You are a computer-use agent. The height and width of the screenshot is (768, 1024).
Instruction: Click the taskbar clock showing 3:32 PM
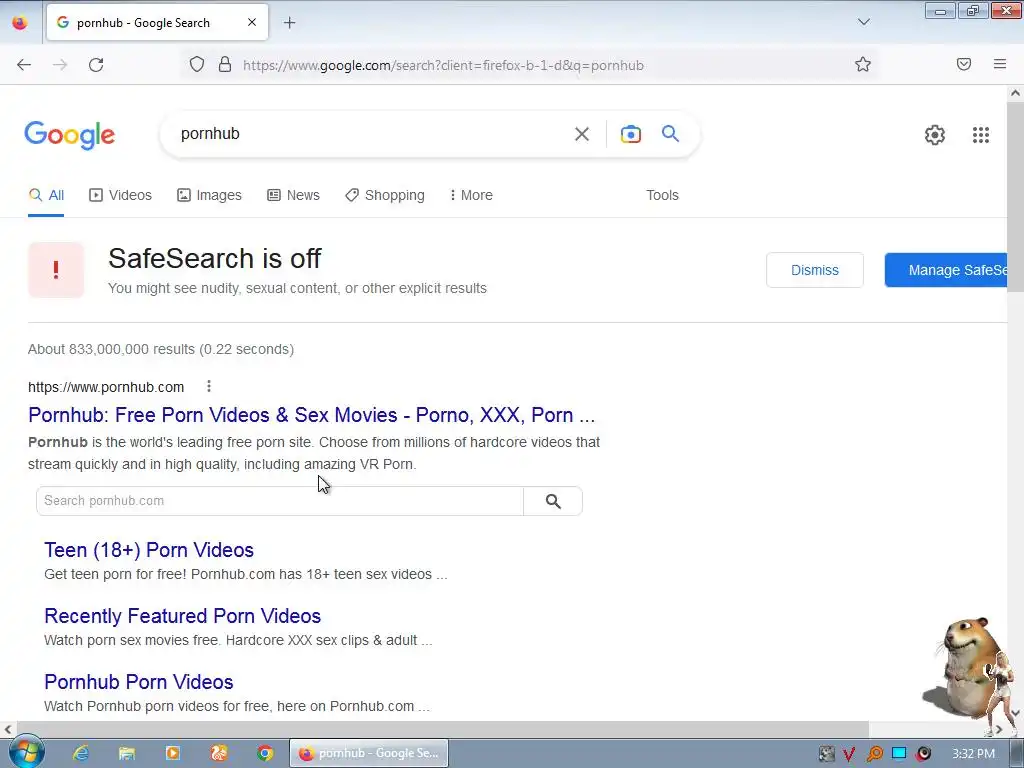[x=973, y=754]
